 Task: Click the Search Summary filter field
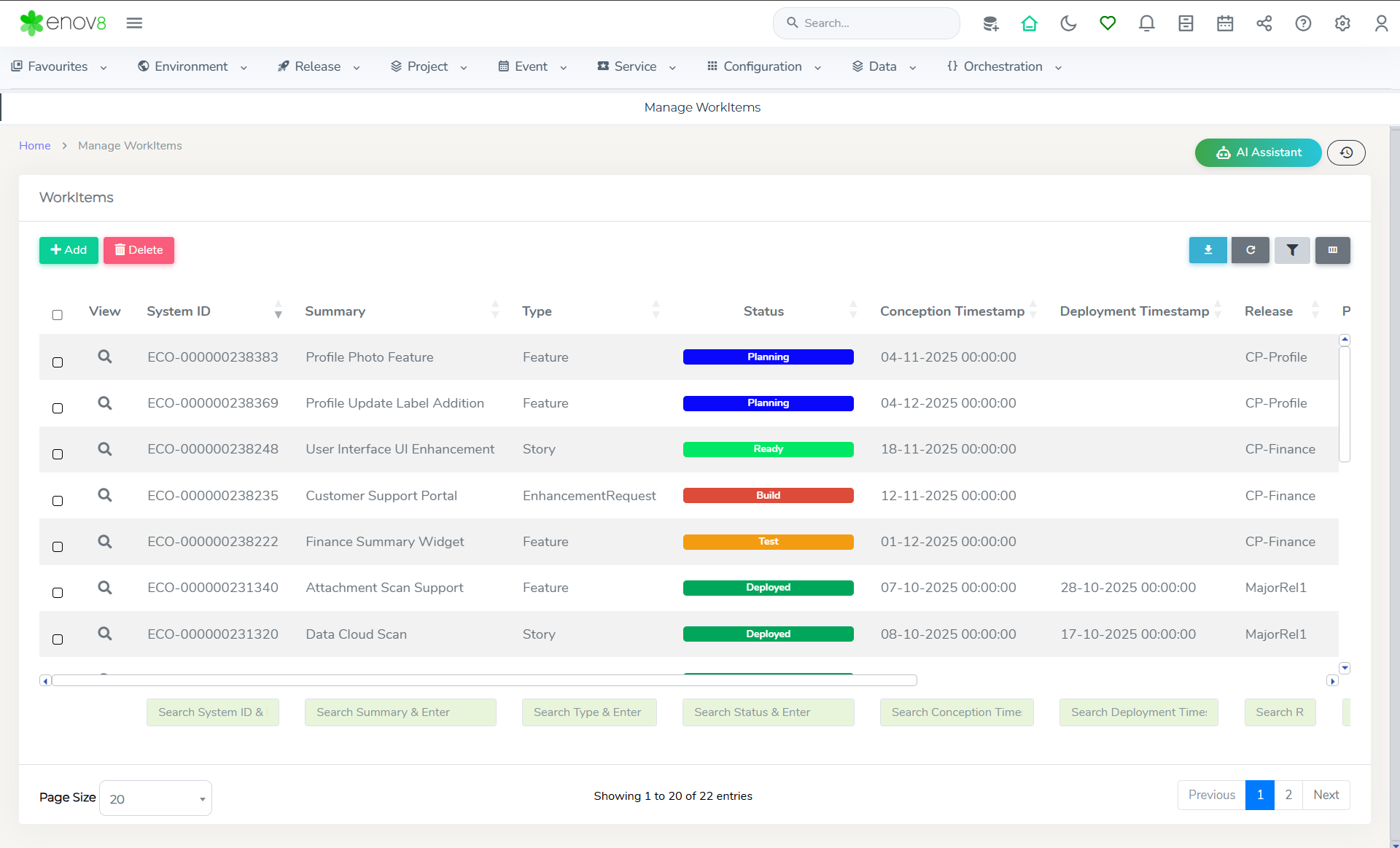[x=400, y=712]
